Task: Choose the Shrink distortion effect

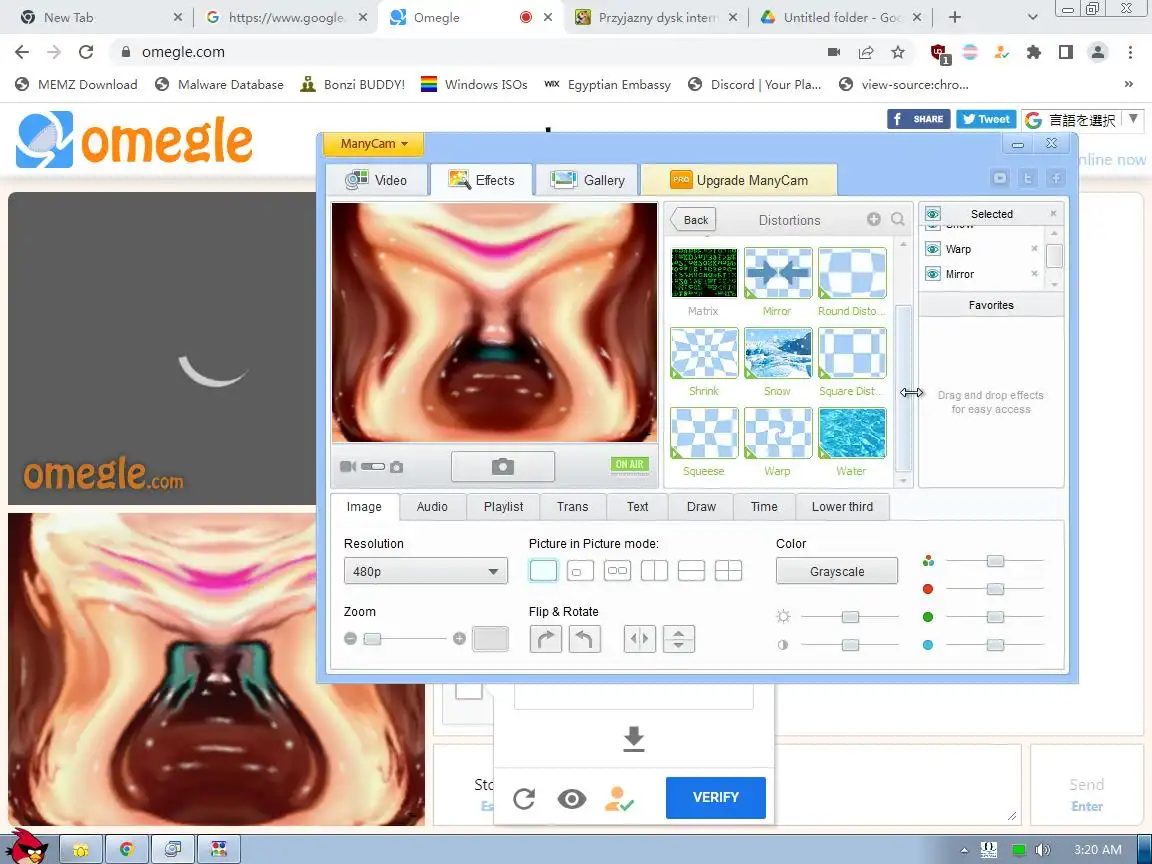Action: [x=703, y=353]
